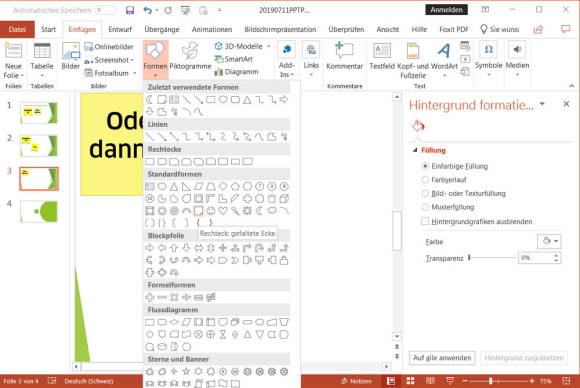Click the save icon in title bar
The image size is (580, 388).
click(130, 10)
